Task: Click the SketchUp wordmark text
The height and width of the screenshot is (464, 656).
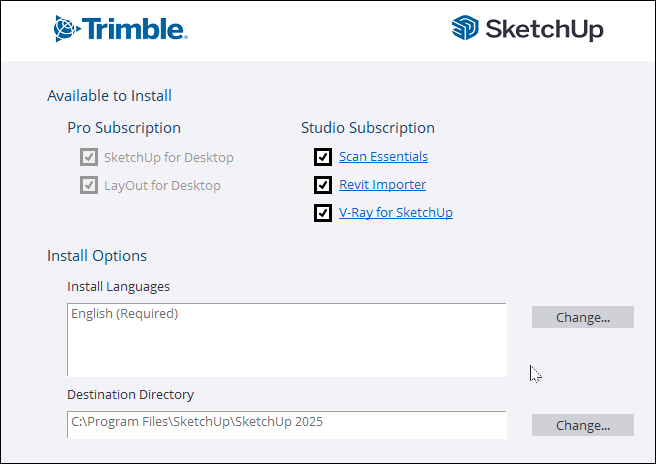Action: tap(544, 30)
